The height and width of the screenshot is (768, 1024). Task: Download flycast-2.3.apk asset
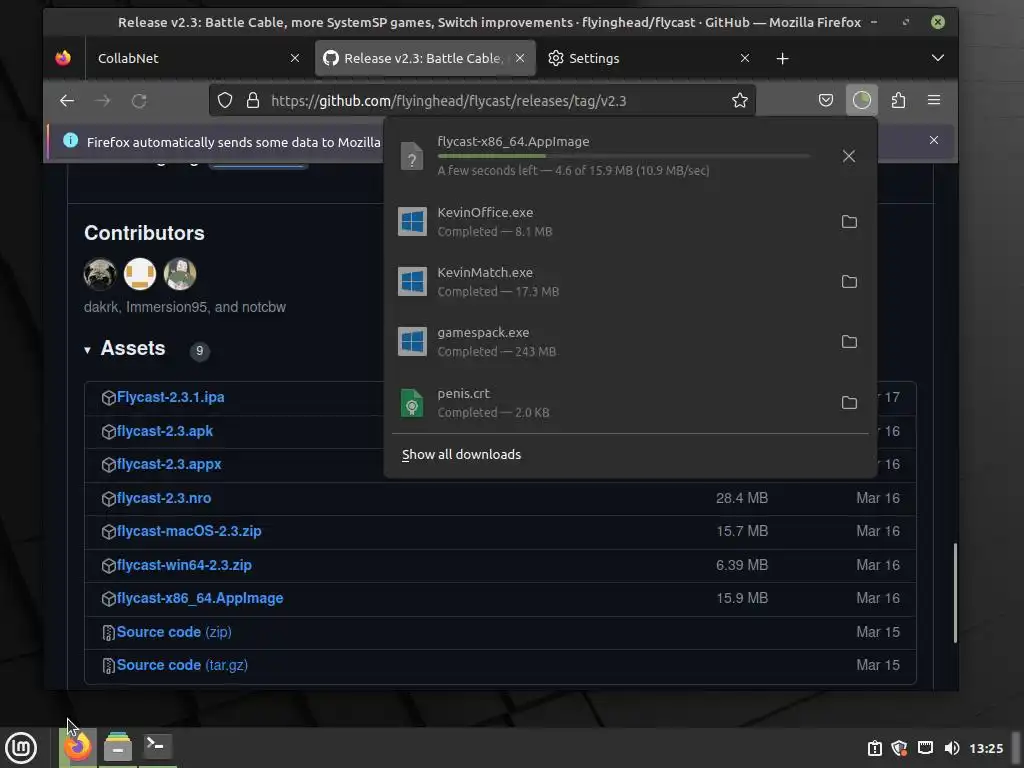165,431
